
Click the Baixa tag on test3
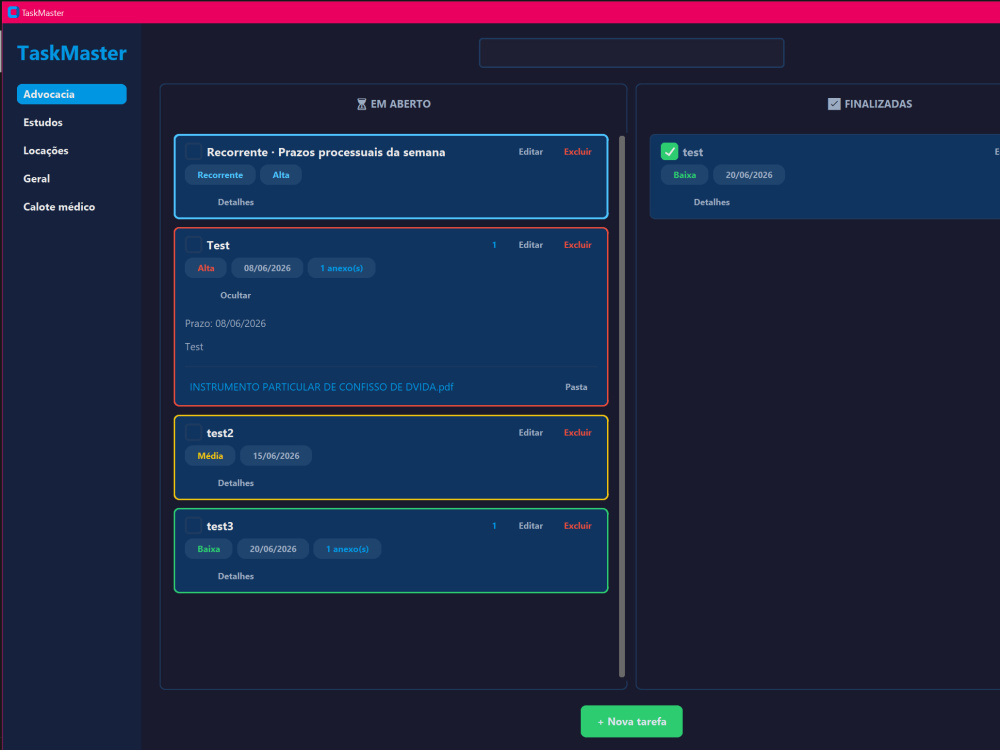209,548
